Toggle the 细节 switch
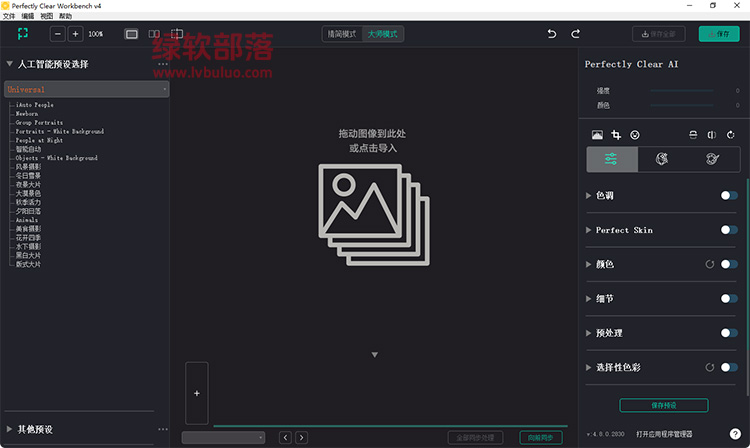750x448 pixels. click(729, 299)
